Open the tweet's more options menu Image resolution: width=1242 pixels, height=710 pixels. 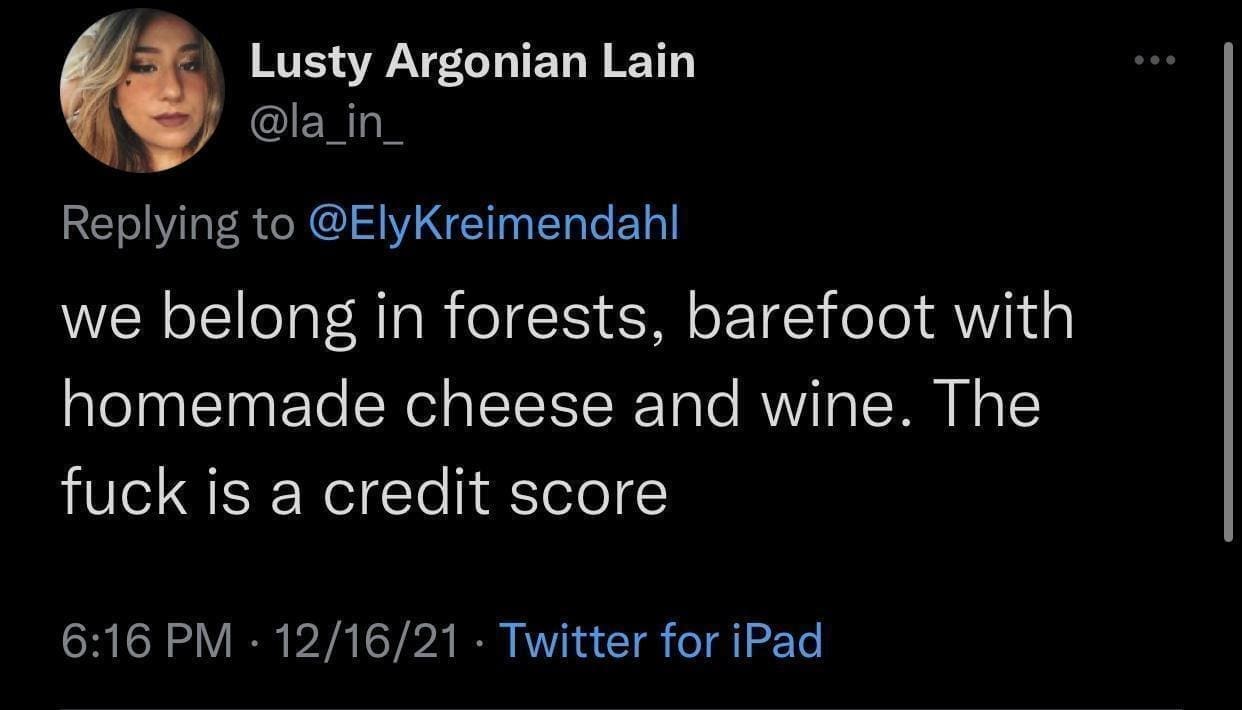click(1157, 62)
